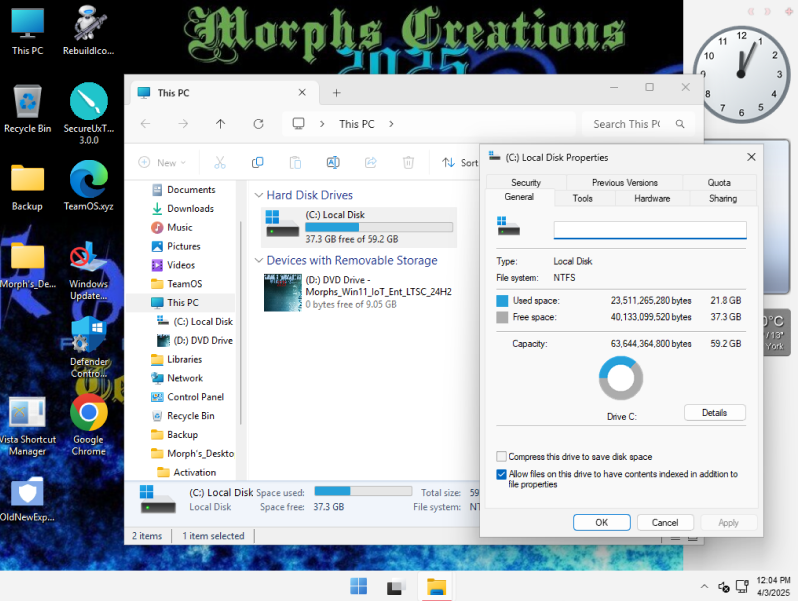Launch SecureUxTheme 3.0.0 from the desktop
This screenshot has height=601, width=798.
(x=89, y=114)
